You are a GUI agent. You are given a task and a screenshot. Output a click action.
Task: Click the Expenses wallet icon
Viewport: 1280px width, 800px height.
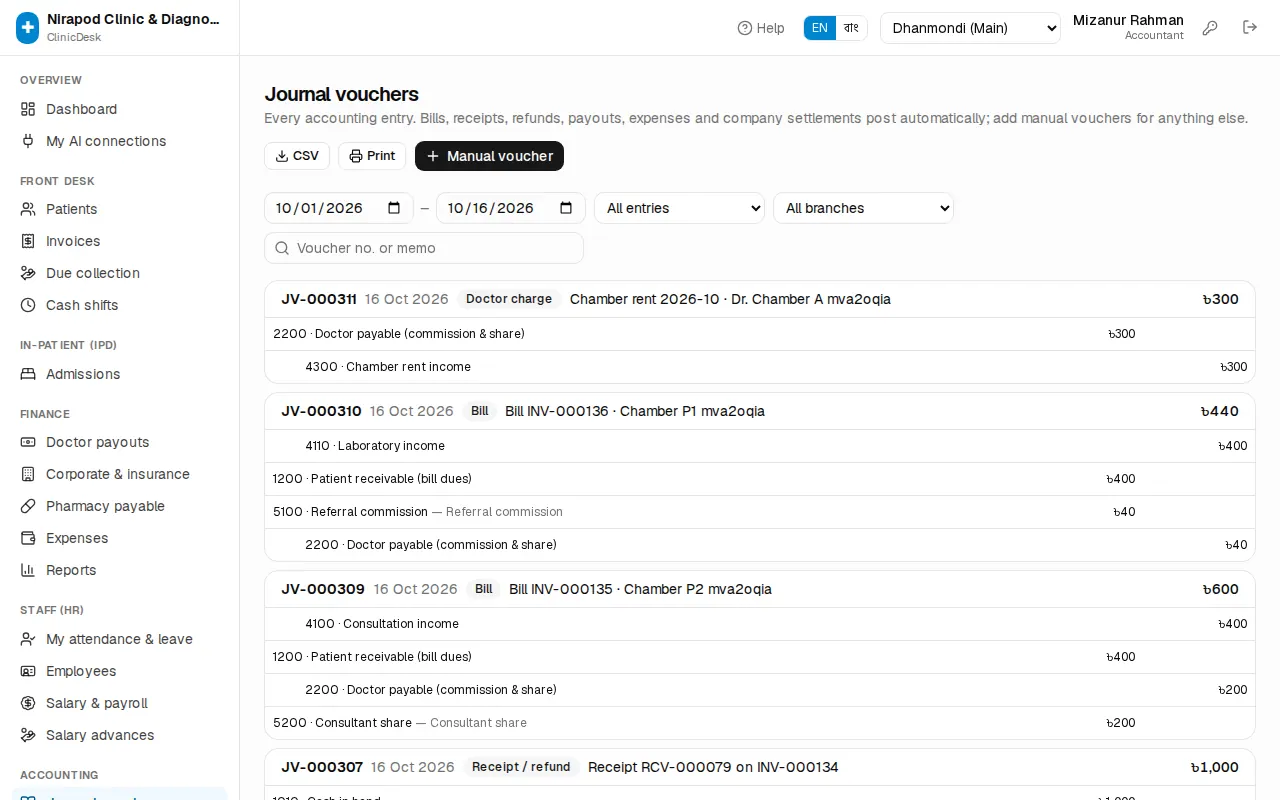28,538
